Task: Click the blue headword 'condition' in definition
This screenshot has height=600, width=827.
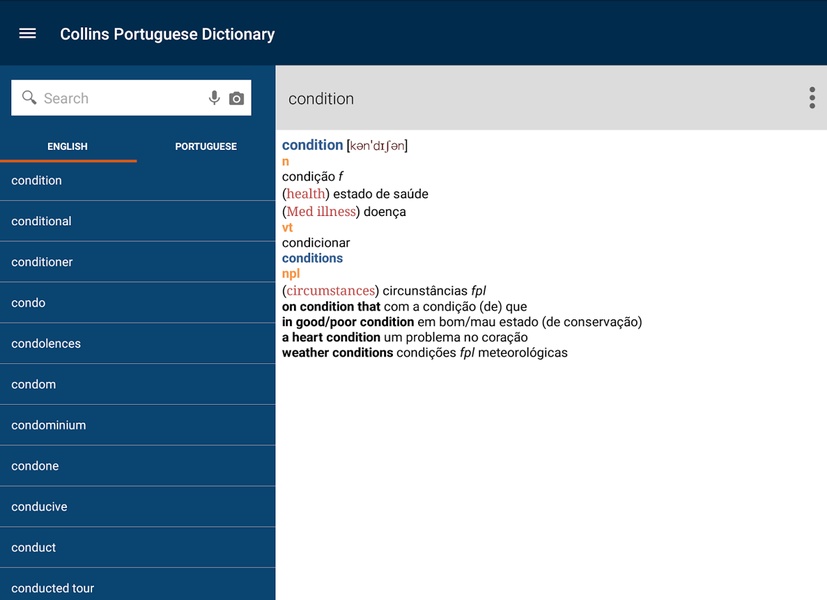Action: tap(312, 145)
